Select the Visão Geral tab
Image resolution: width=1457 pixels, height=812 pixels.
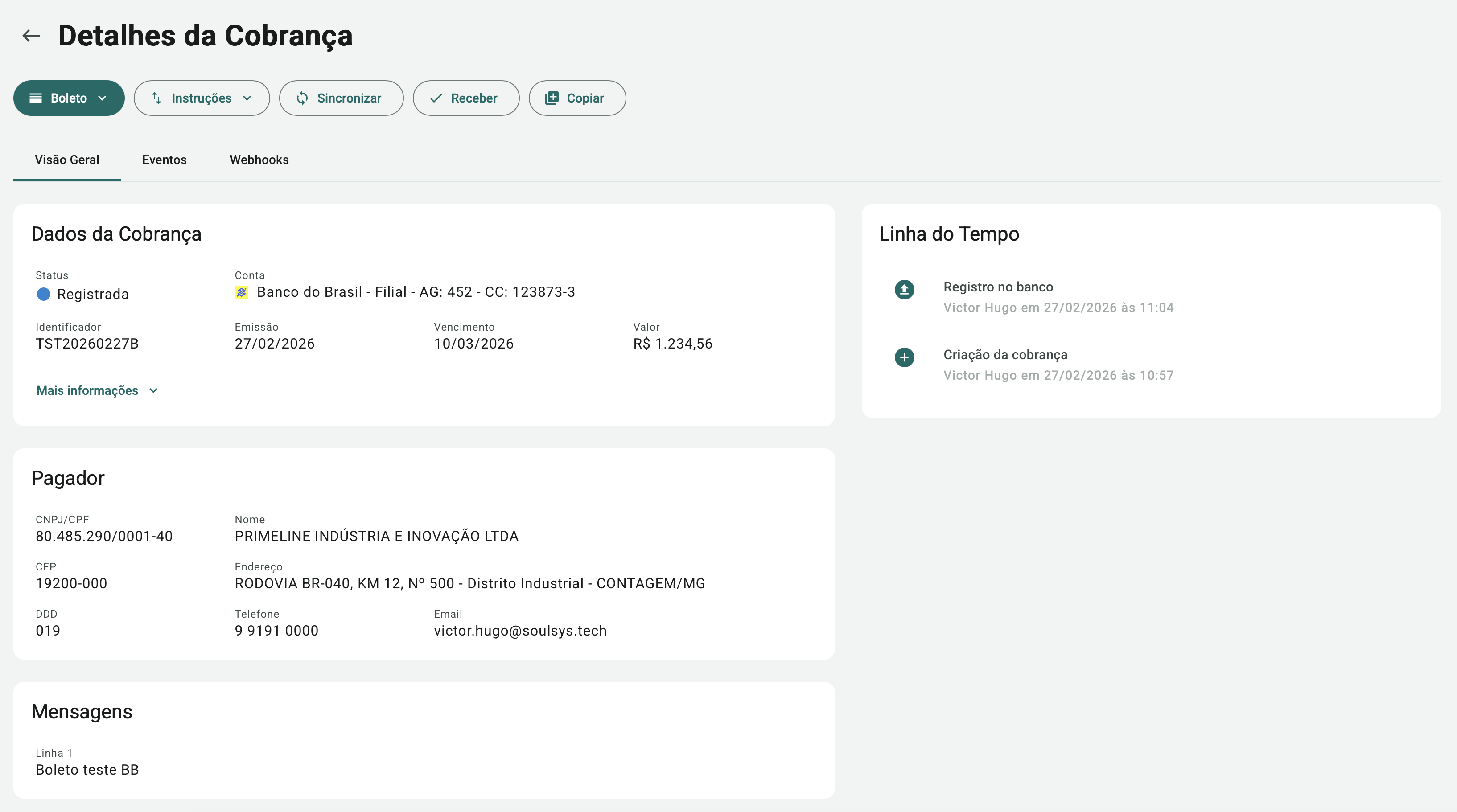click(67, 160)
